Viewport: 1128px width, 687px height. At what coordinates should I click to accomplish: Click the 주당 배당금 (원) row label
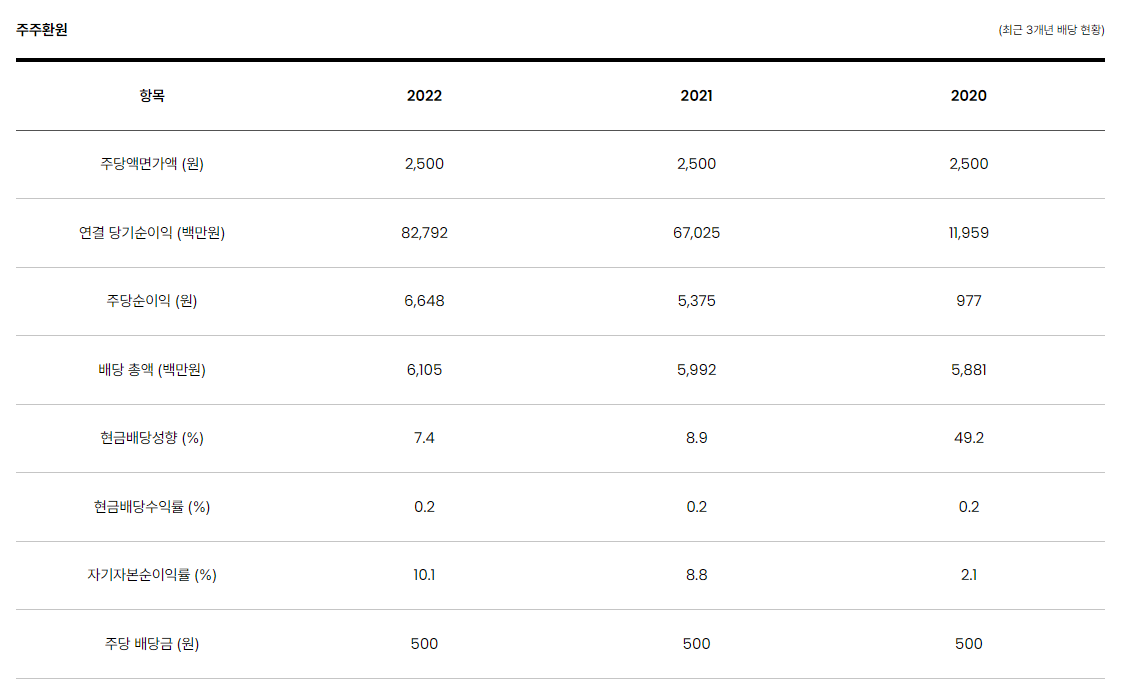(152, 644)
